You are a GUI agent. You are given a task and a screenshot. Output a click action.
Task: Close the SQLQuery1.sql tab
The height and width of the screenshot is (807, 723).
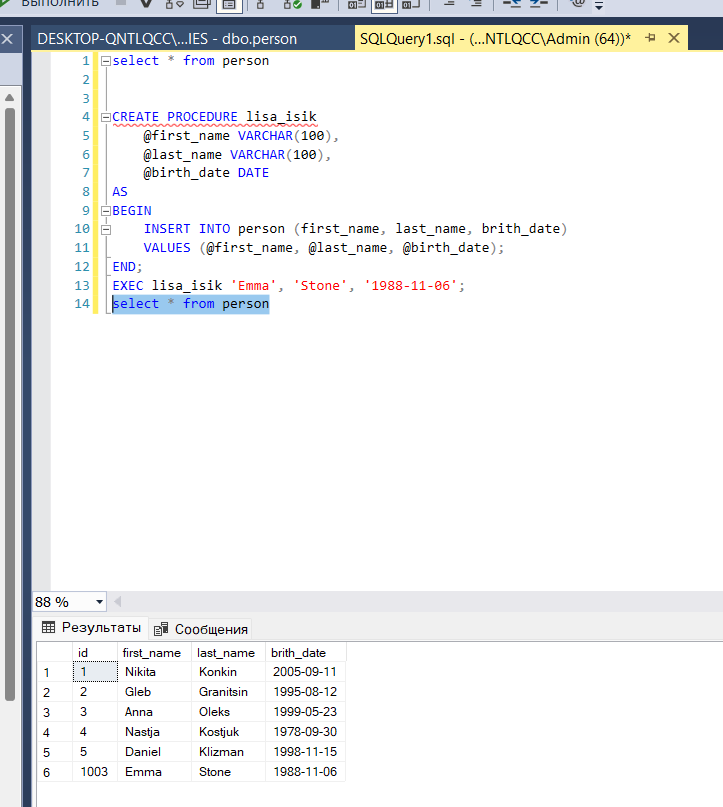click(674, 38)
